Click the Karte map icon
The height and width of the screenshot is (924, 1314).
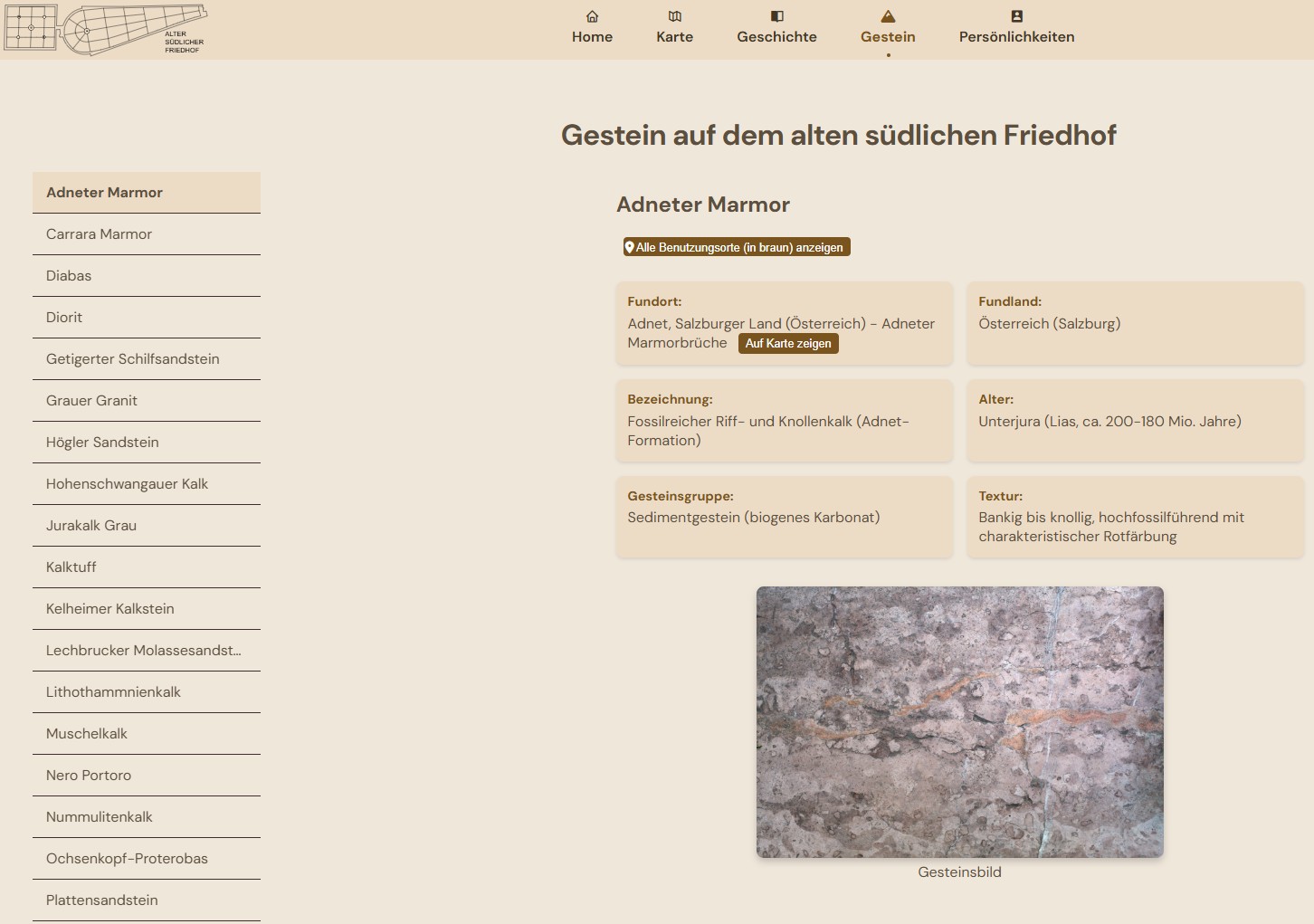point(674,16)
